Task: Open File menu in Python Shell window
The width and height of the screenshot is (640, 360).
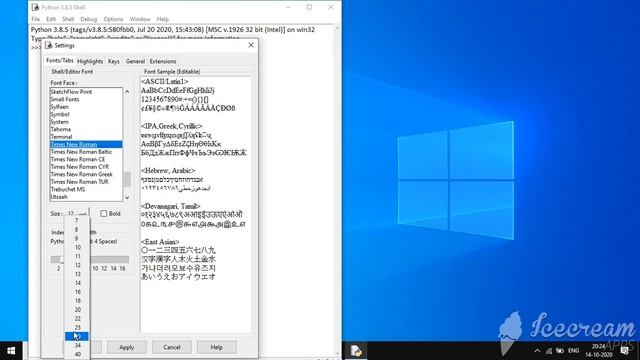Action: 36,19
